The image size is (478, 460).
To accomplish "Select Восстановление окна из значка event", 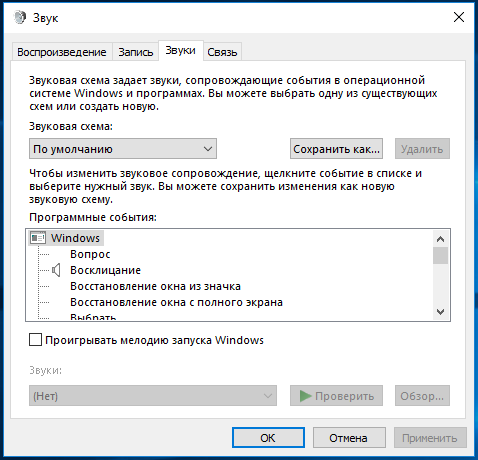I will [x=155, y=286].
